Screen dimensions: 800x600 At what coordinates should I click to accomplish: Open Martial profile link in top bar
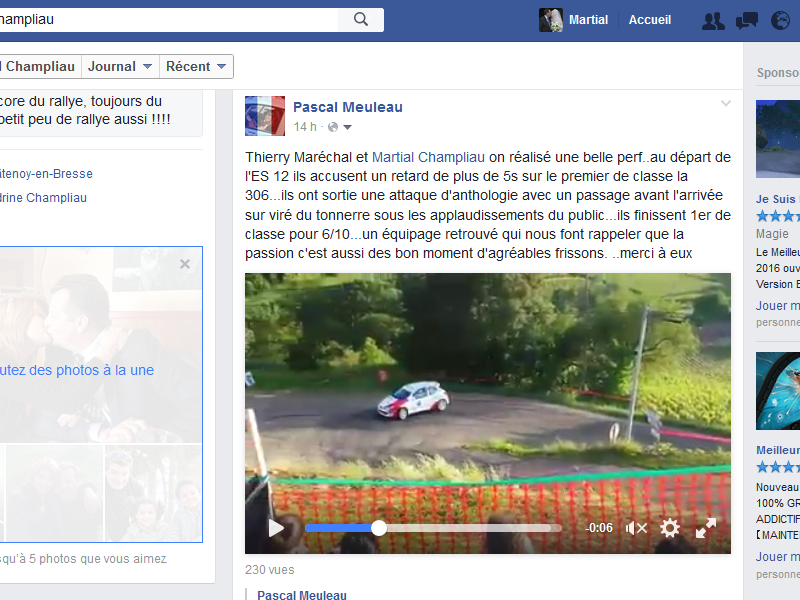pos(588,20)
